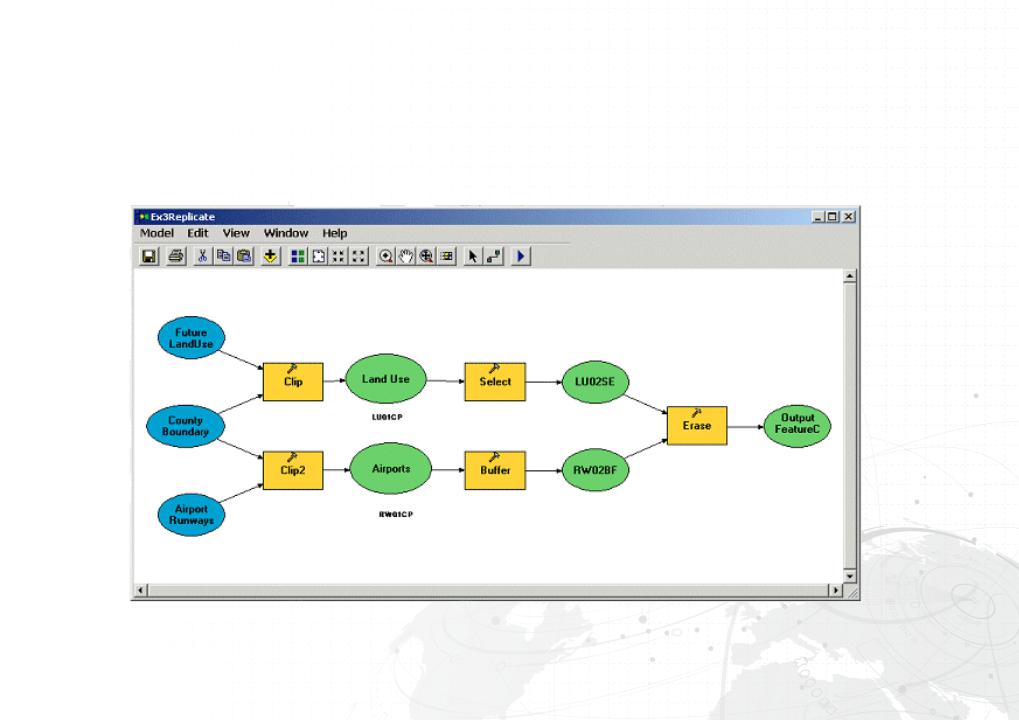Click the horizontal scrollbar left arrow
1019x720 pixels.
click(141, 590)
